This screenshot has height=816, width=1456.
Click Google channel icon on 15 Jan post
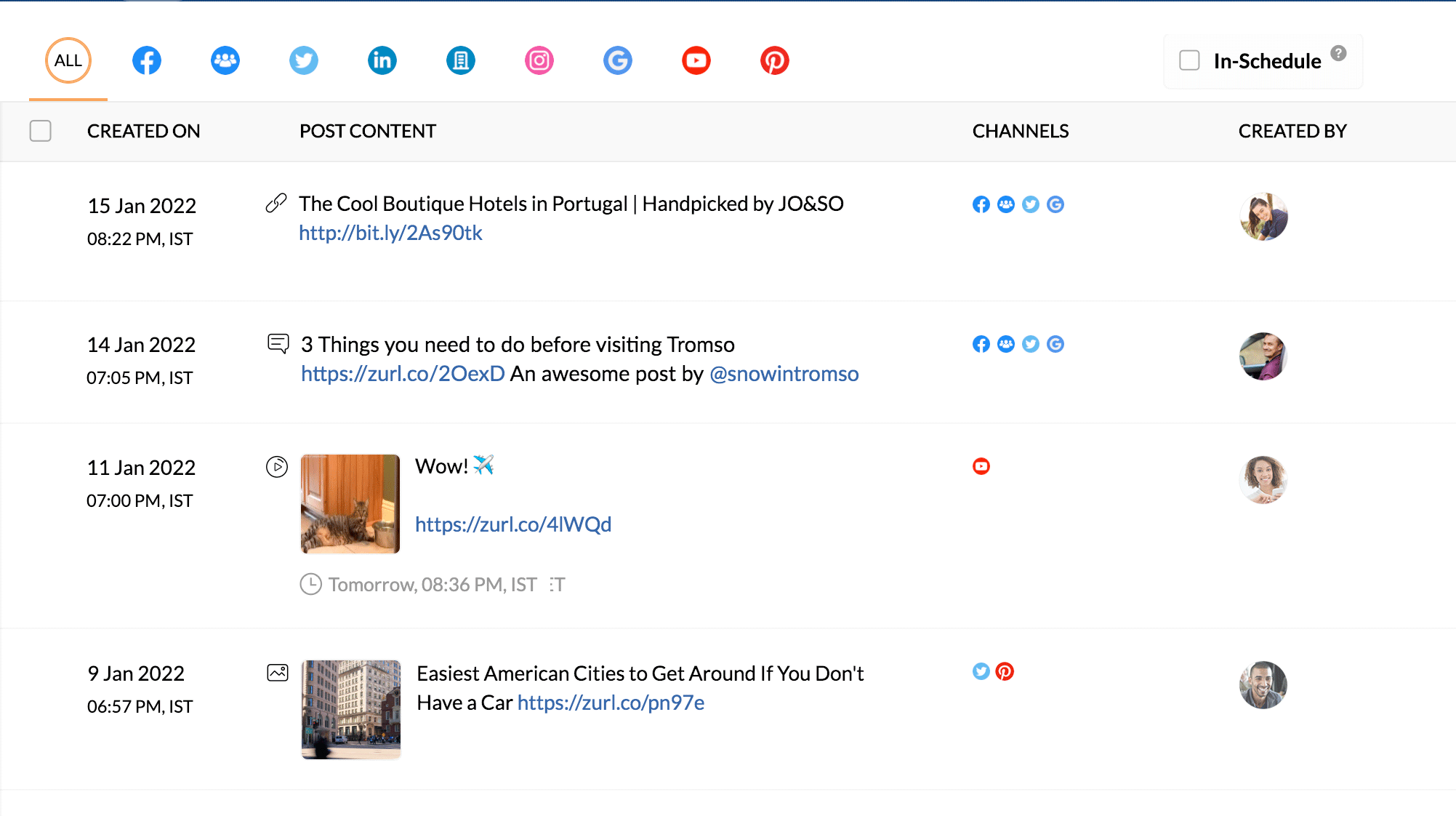pos(1055,204)
